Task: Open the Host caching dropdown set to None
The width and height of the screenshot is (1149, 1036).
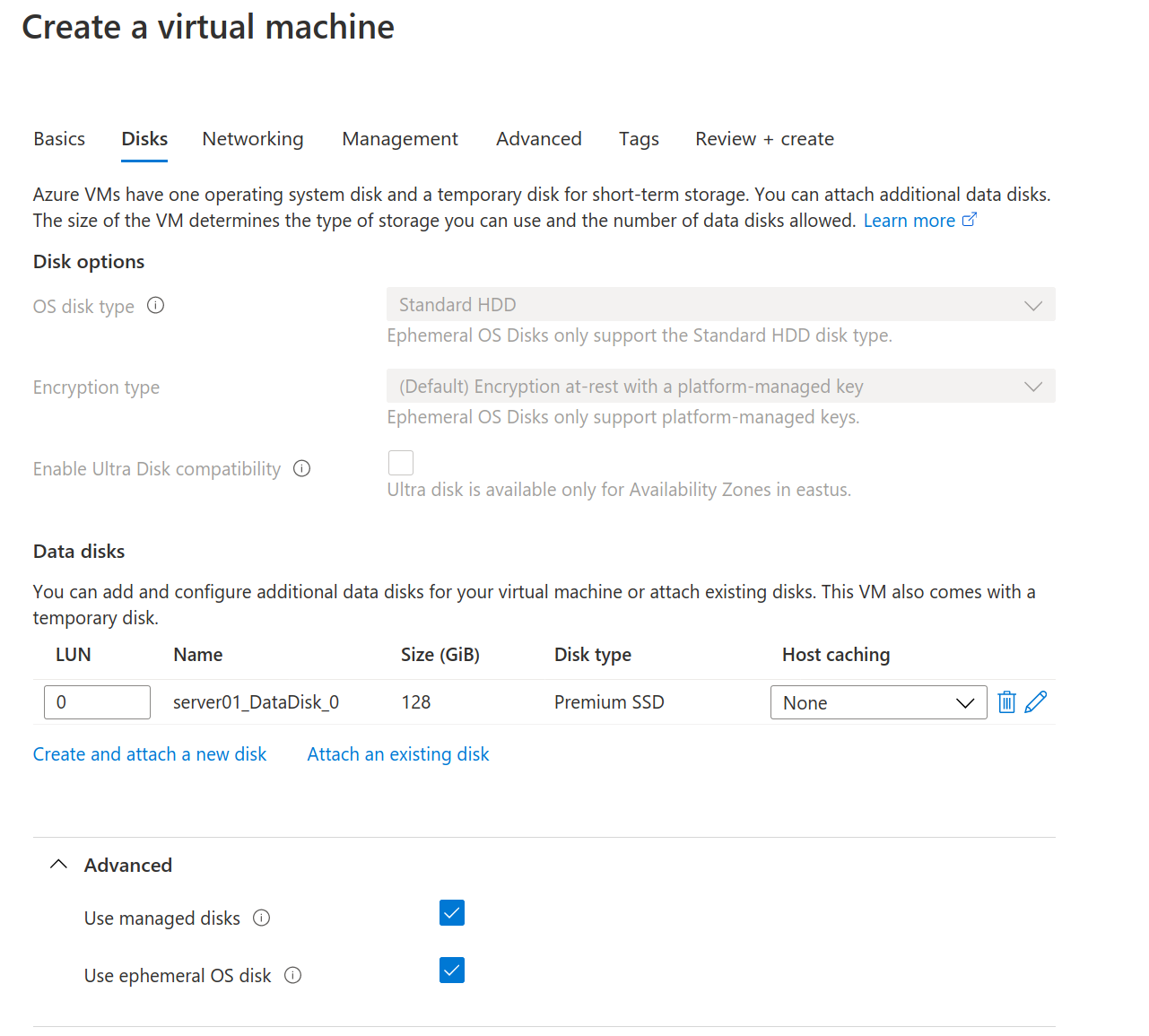Action: (x=879, y=702)
